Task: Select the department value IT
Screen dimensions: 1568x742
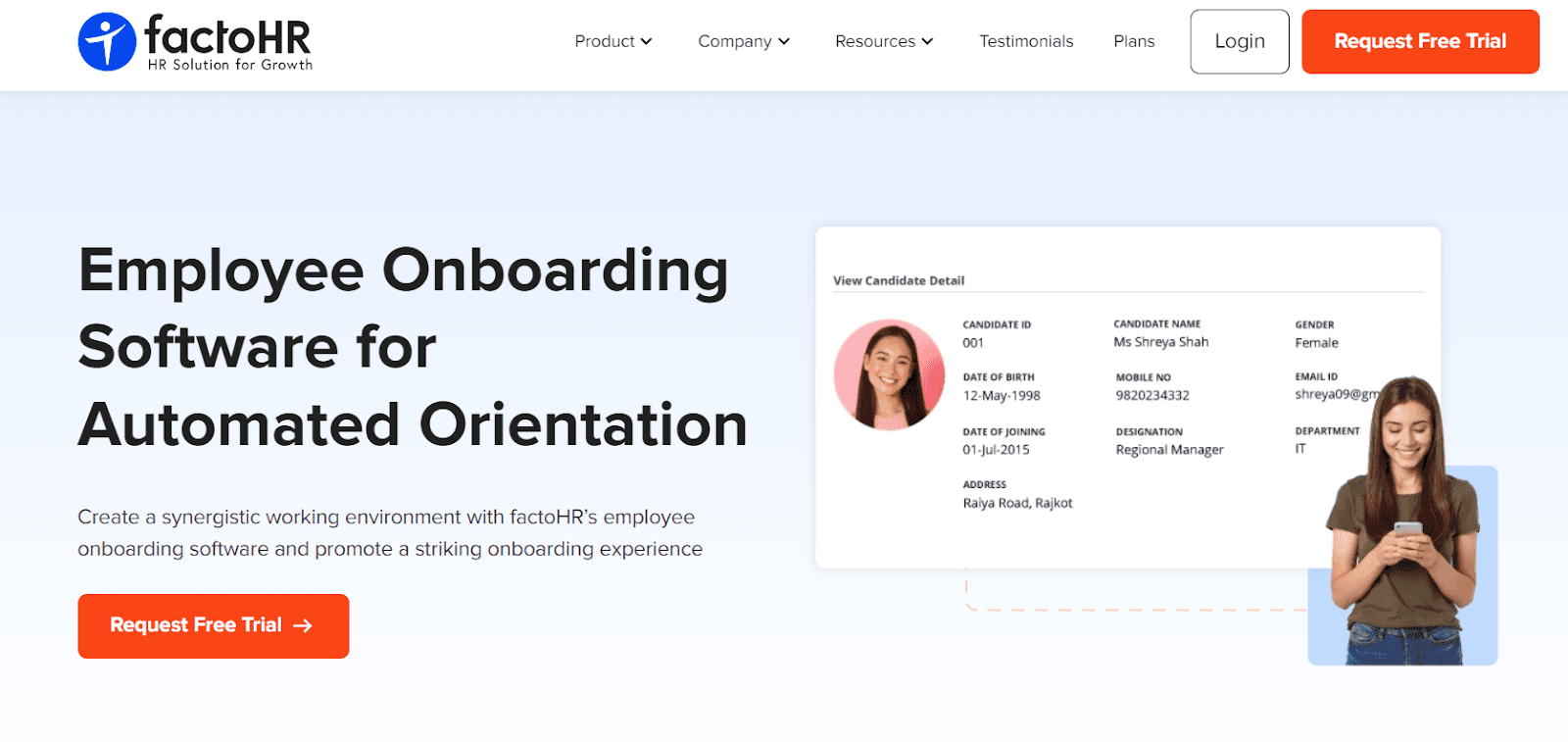Action: tap(1300, 449)
